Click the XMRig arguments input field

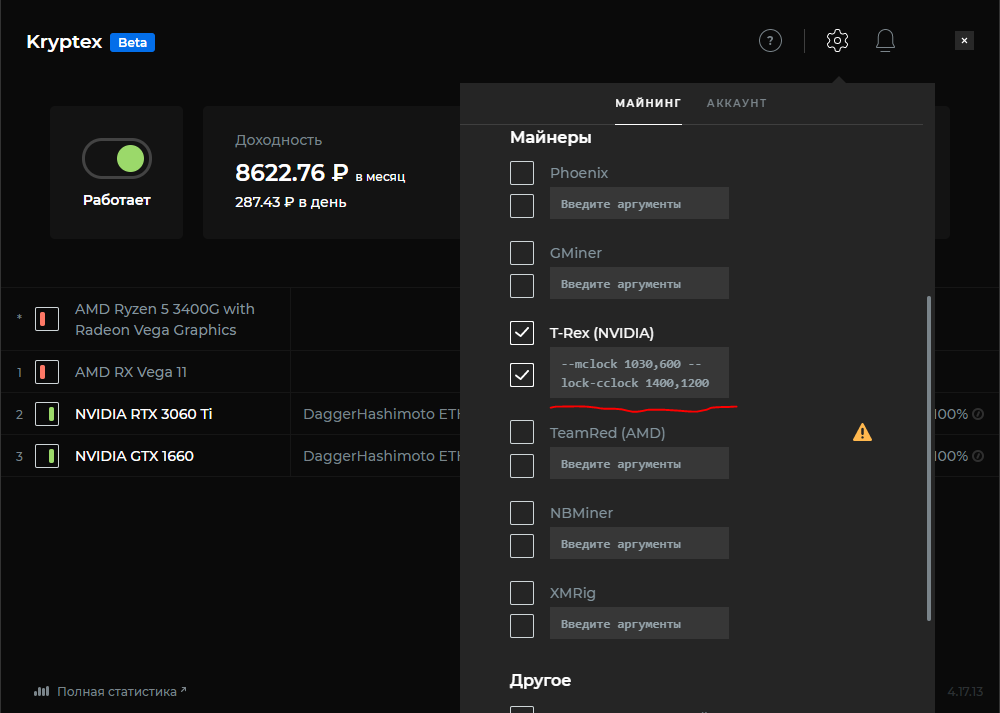pyautogui.click(x=639, y=623)
